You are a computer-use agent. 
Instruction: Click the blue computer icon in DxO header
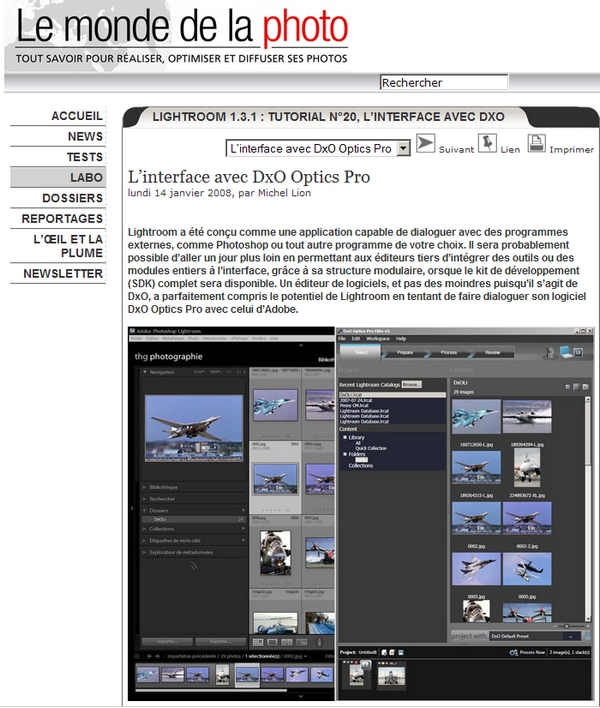566,352
